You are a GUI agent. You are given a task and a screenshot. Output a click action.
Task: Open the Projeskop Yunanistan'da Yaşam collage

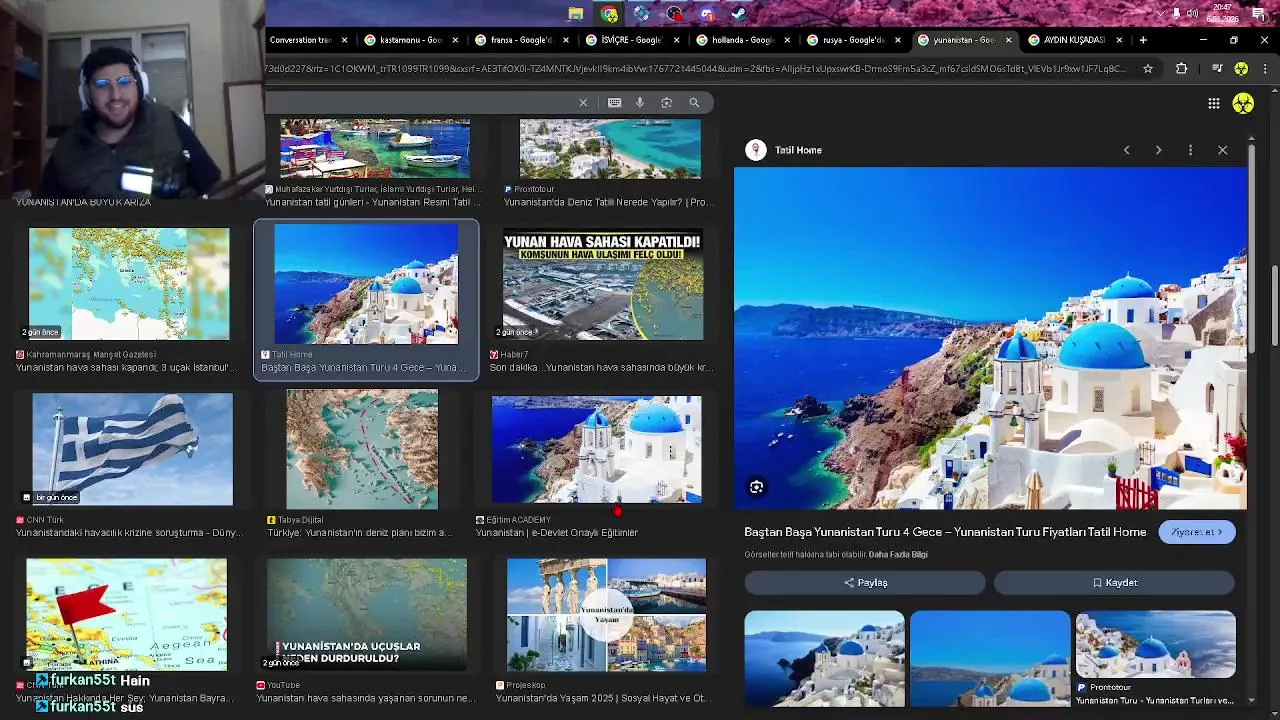pyautogui.click(x=606, y=614)
